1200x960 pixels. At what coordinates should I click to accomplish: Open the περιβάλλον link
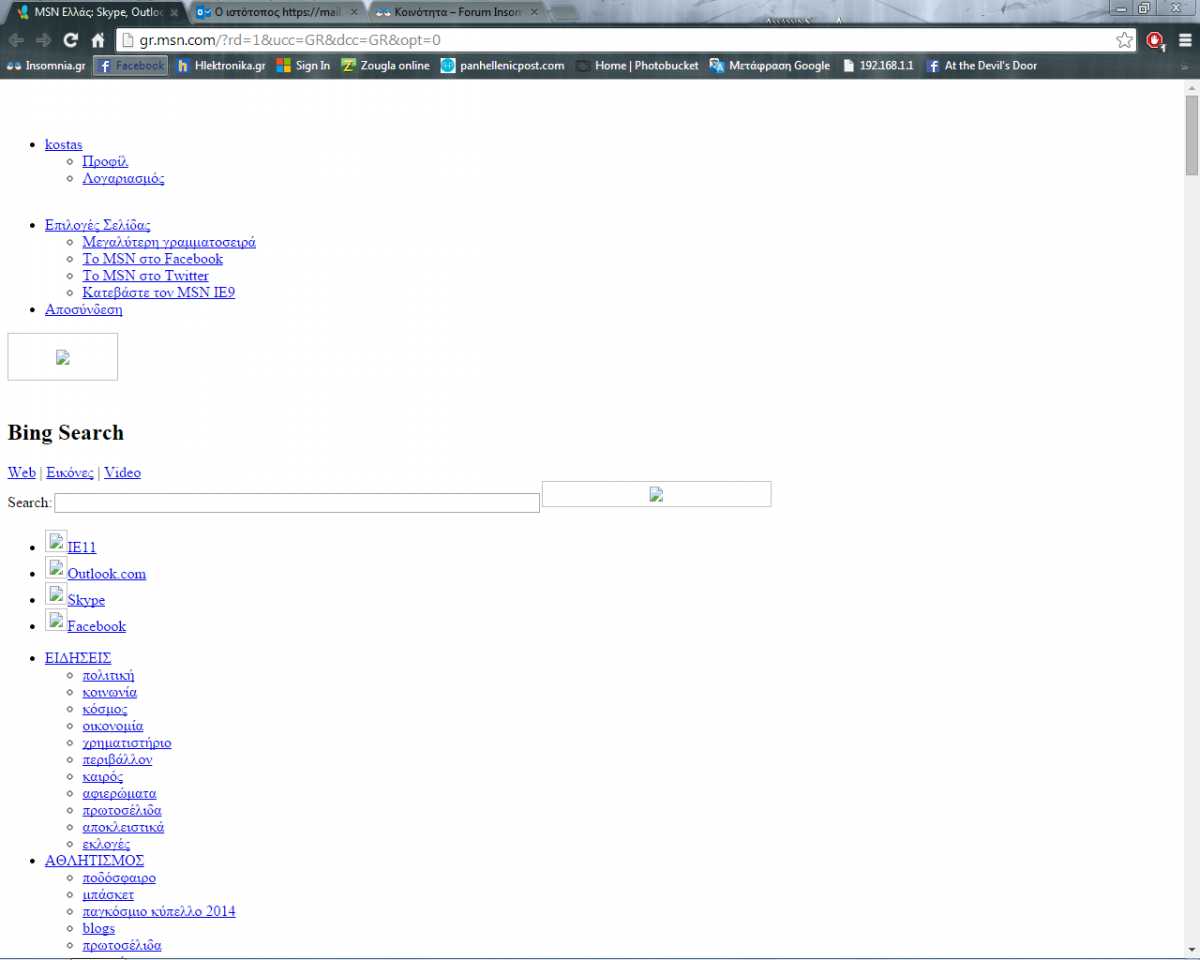pos(117,760)
